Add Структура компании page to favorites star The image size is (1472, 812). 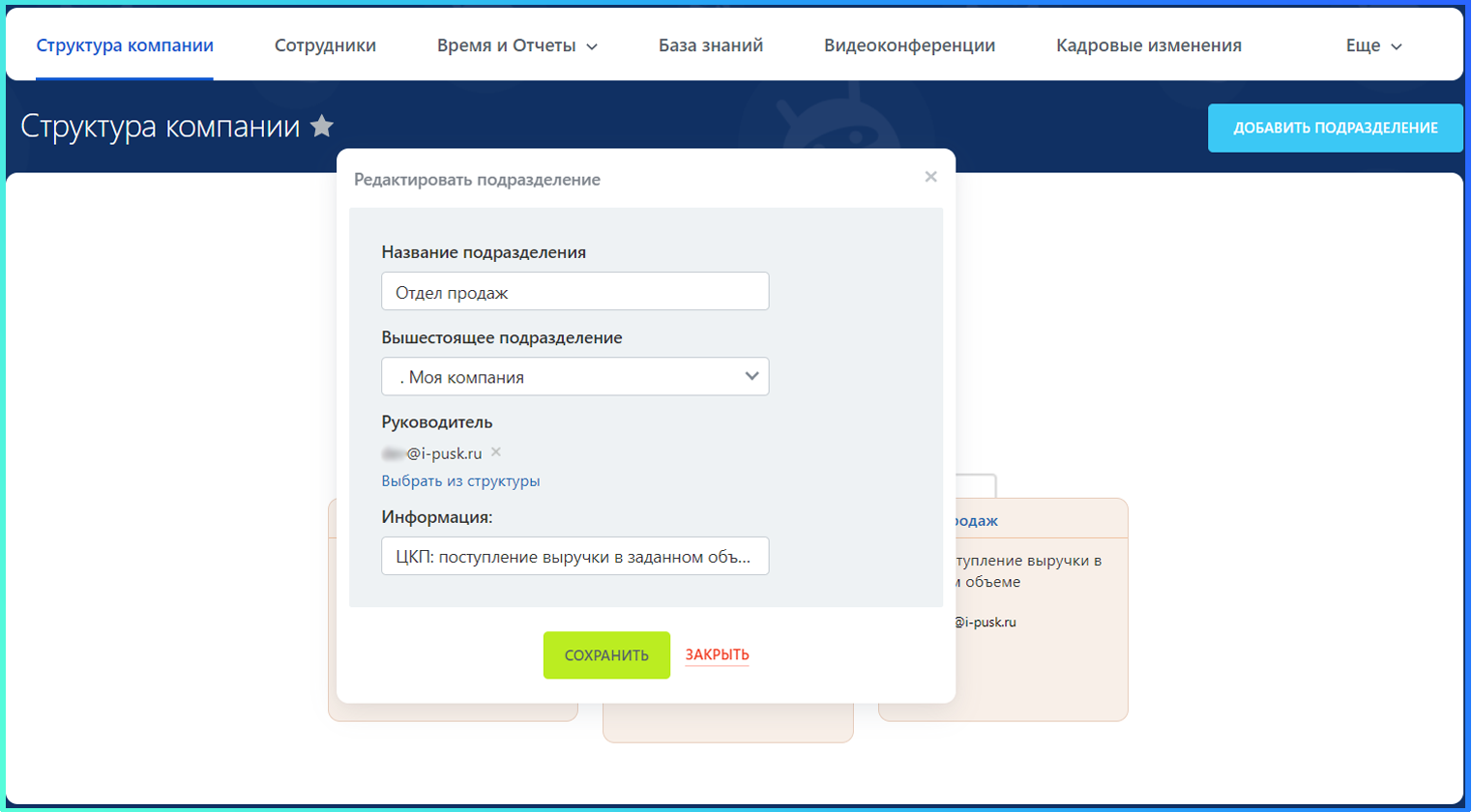tap(322, 127)
